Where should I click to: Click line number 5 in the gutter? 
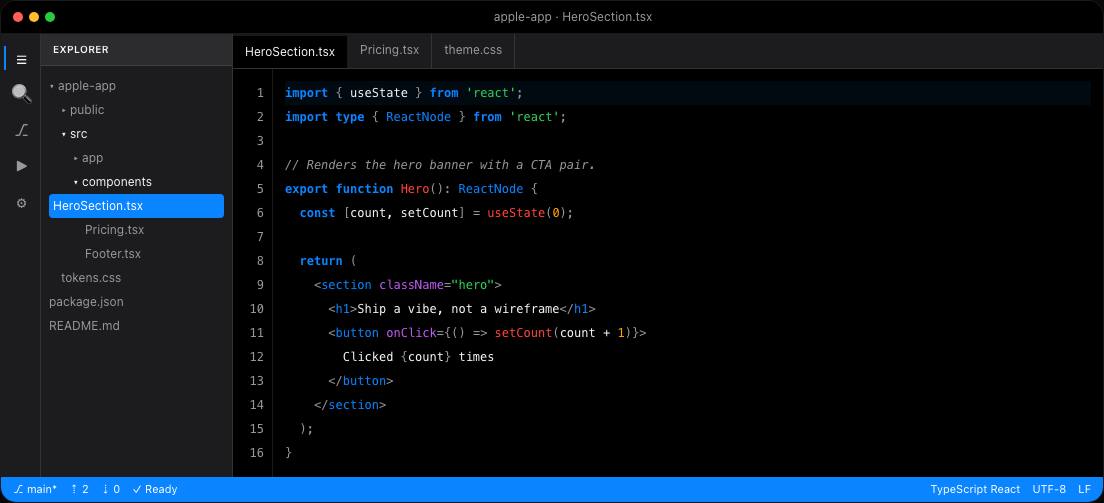pos(260,189)
